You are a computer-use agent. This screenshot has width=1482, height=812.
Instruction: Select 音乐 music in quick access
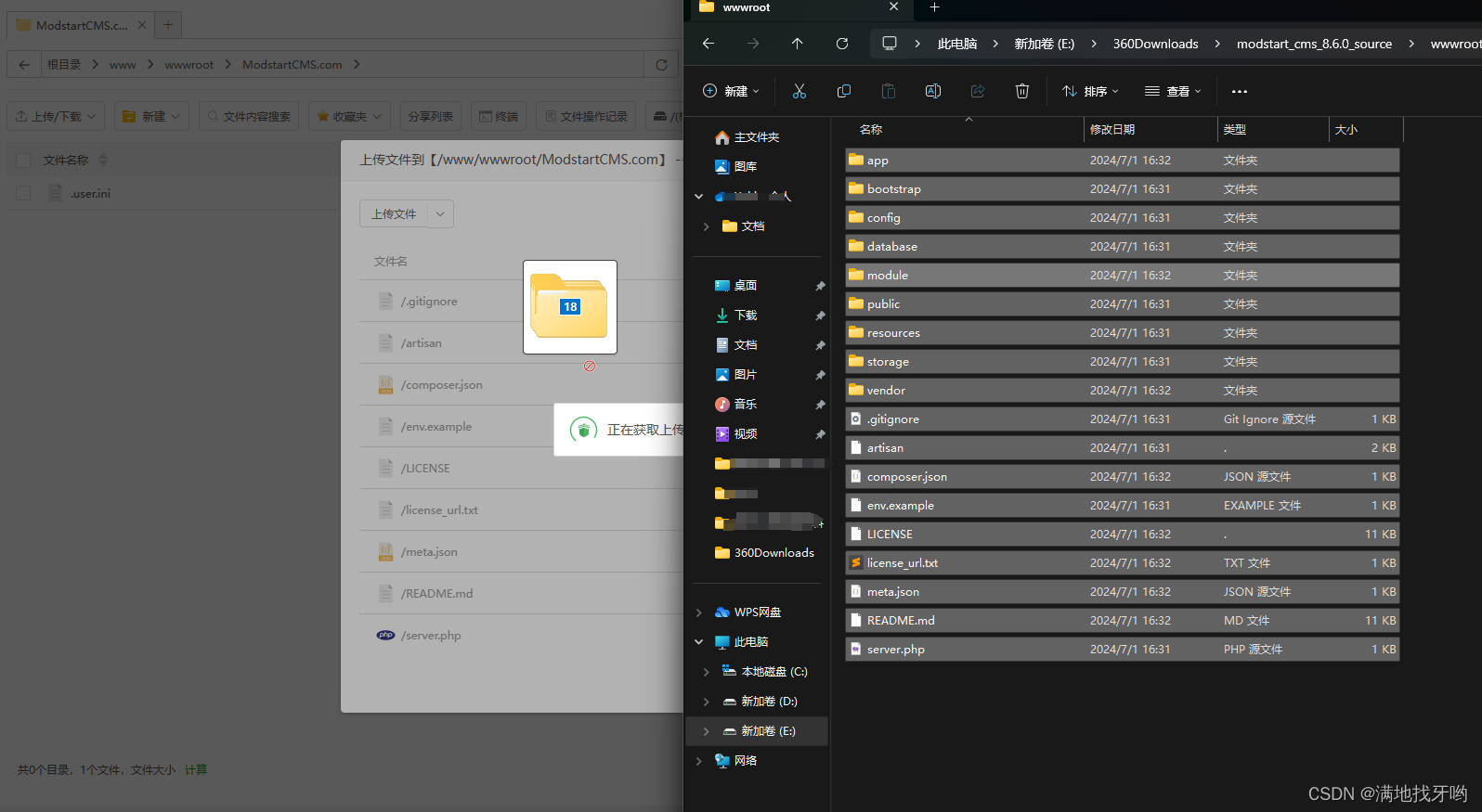pyautogui.click(x=736, y=405)
